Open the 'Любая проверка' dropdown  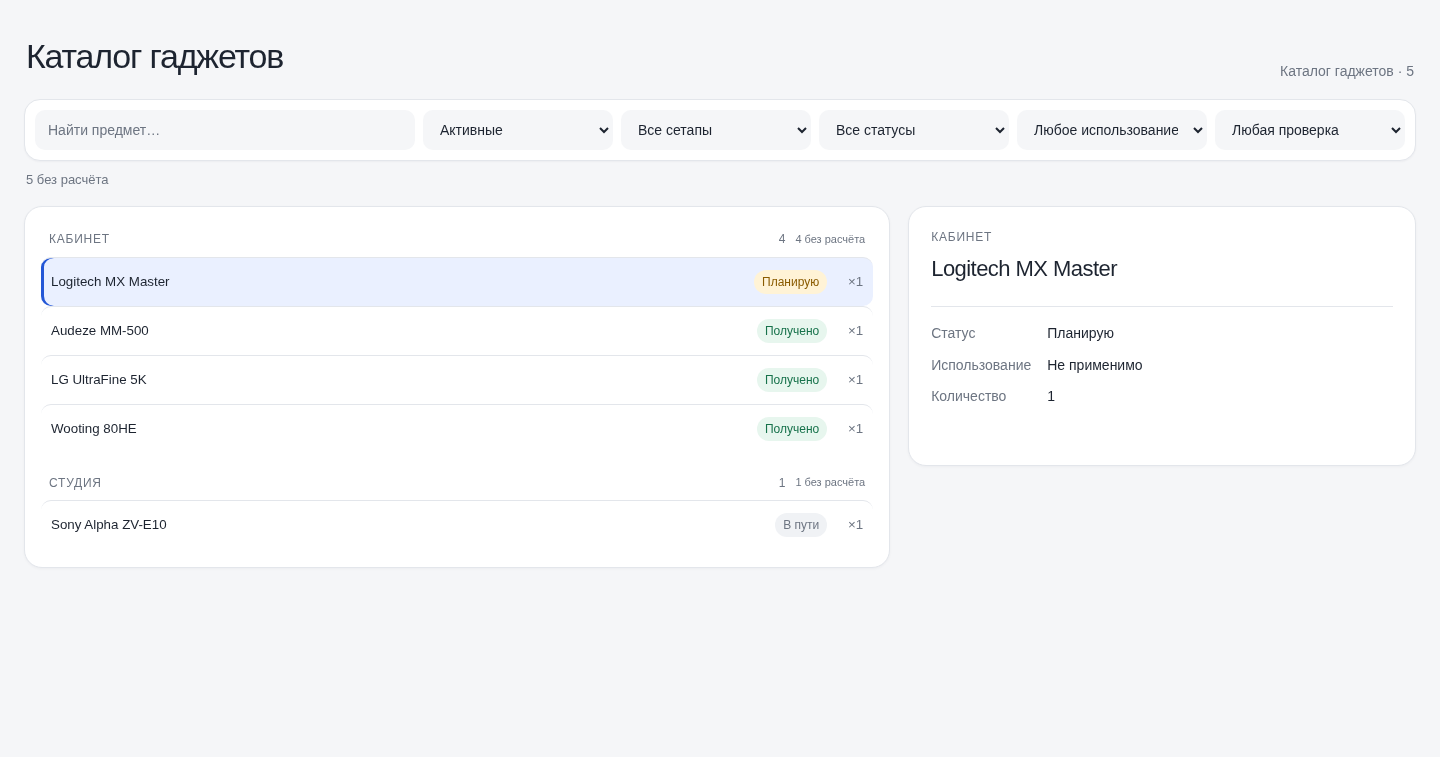(1310, 130)
